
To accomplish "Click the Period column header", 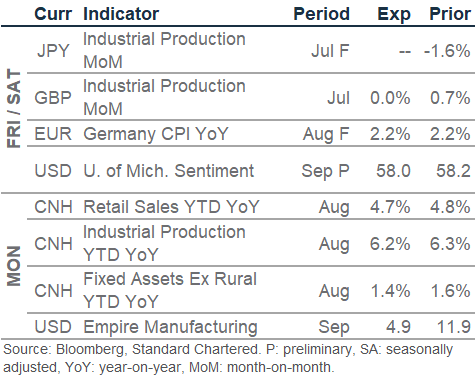I will 321,14.
